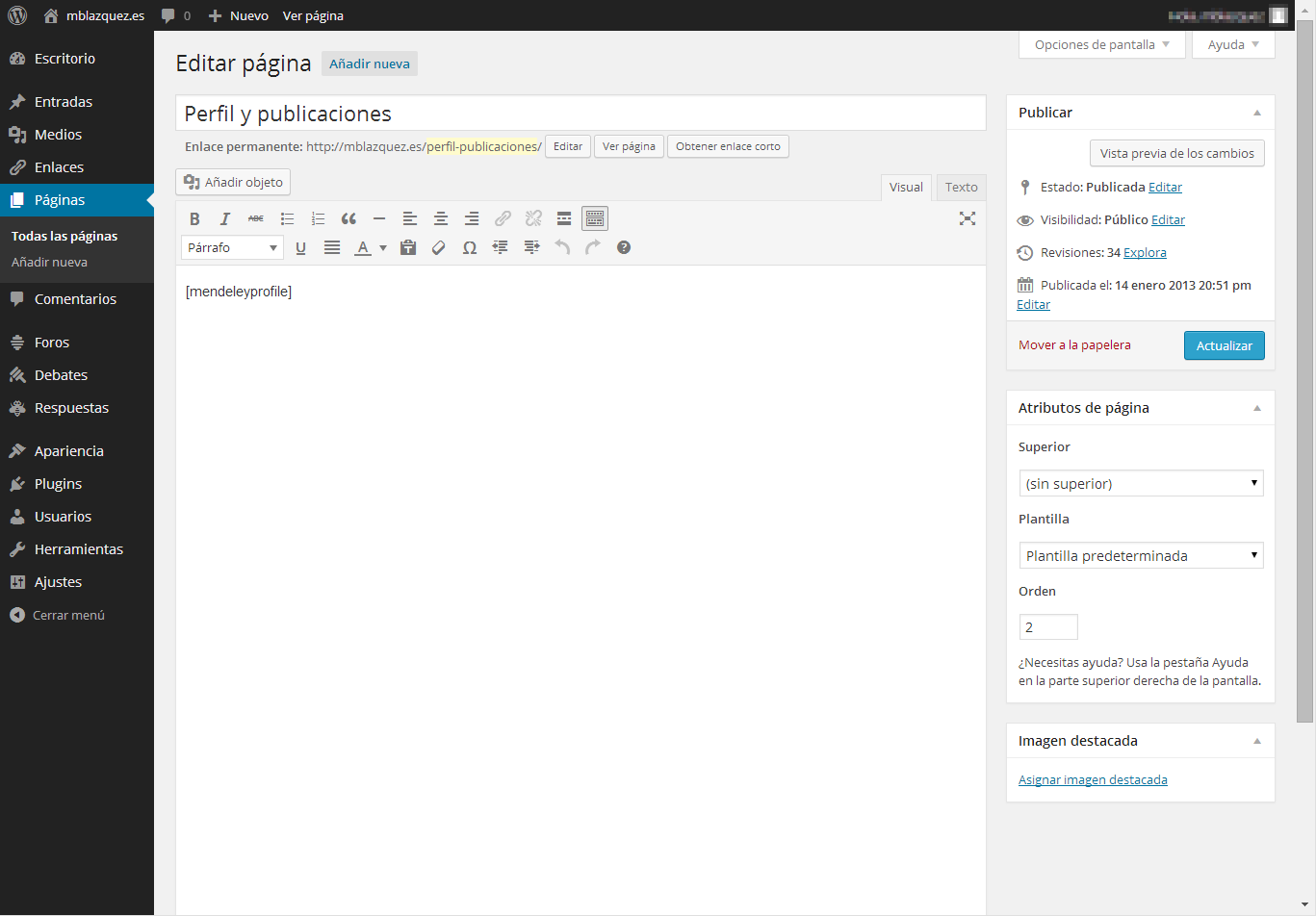Click the Añadir objeto button

tap(233, 182)
